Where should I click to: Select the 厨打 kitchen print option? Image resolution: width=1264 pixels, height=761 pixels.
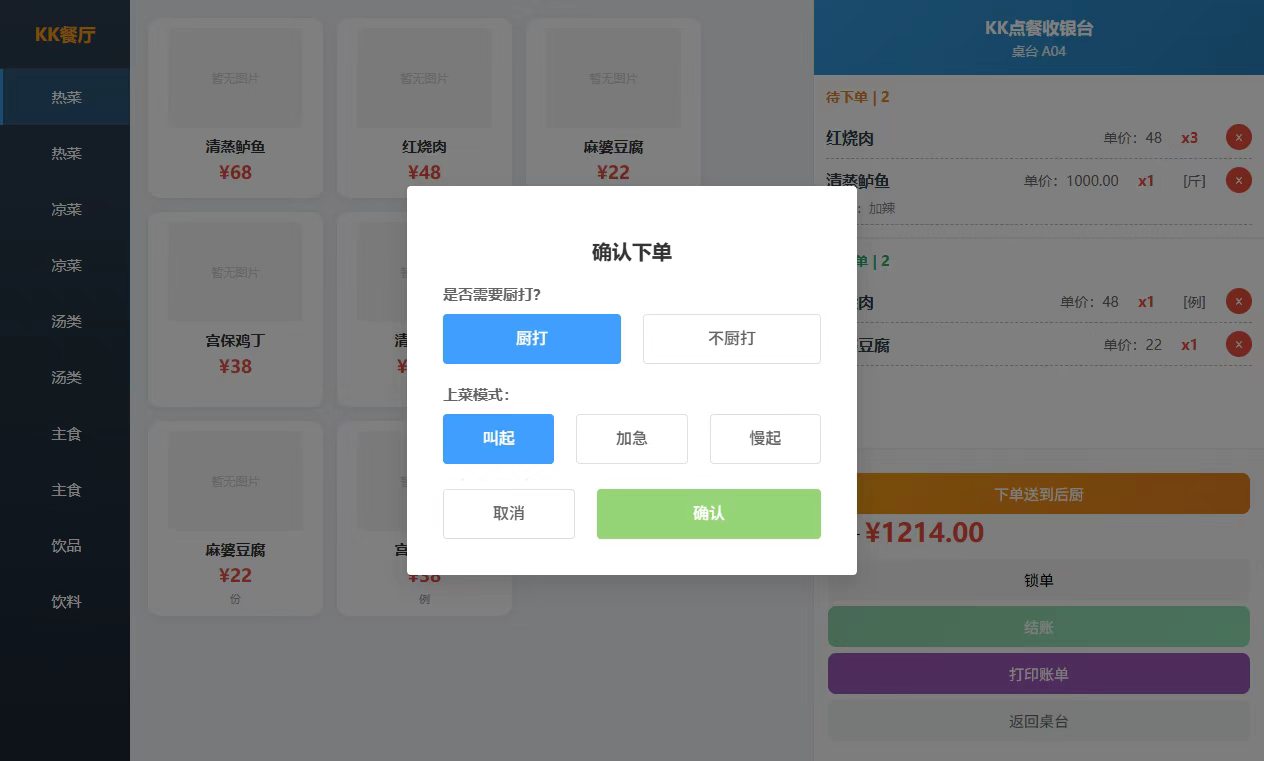pyautogui.click(x=532, y=339)
